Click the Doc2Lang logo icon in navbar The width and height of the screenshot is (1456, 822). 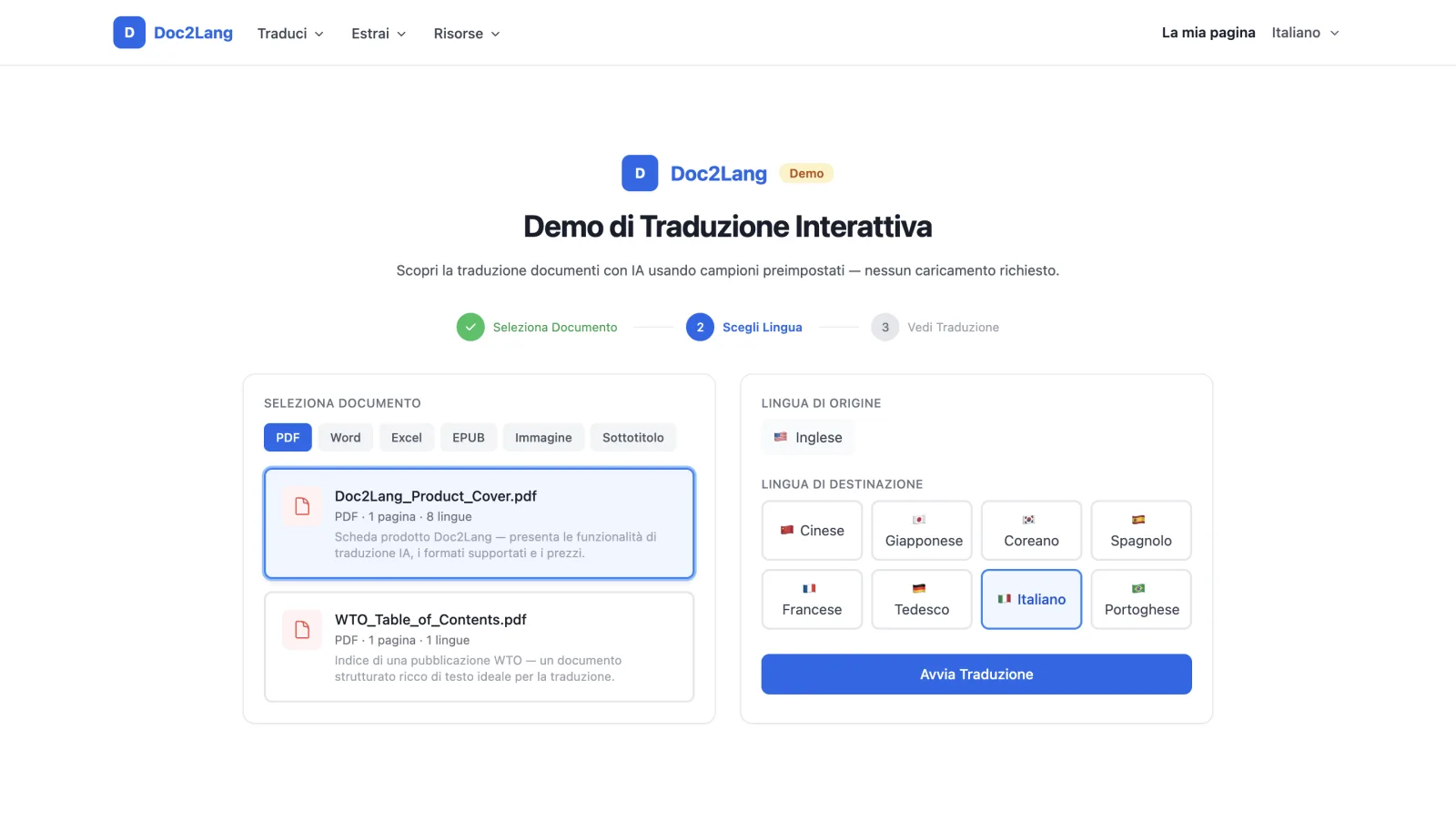pos(129,33)
